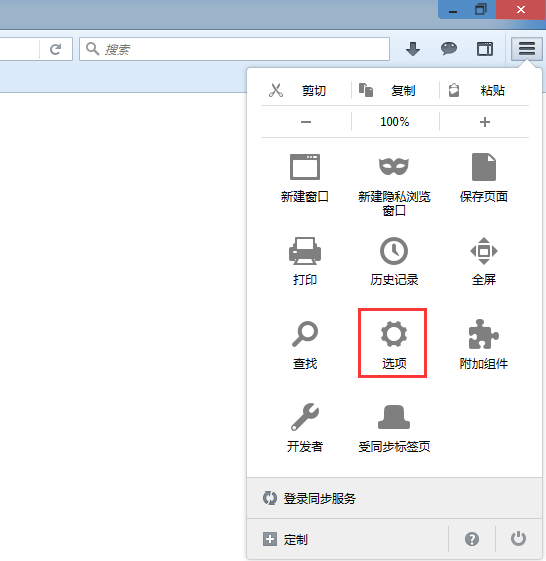546x561 pixels.
Task: Click the magnifier icon in search box
Action: [x=93, y=49]
